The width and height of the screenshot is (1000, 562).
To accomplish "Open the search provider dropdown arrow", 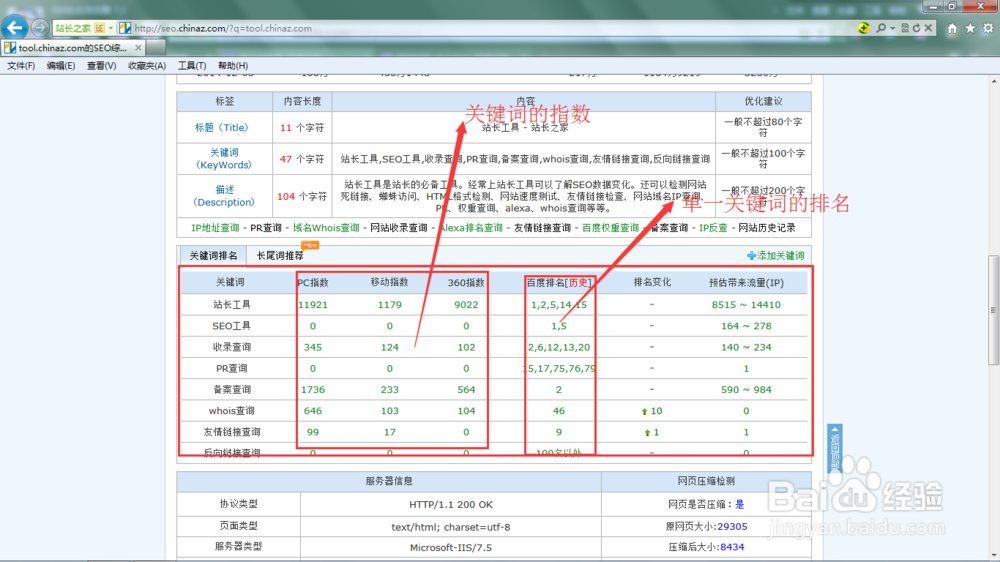I will pyautogui.click(x=892, y=28).
